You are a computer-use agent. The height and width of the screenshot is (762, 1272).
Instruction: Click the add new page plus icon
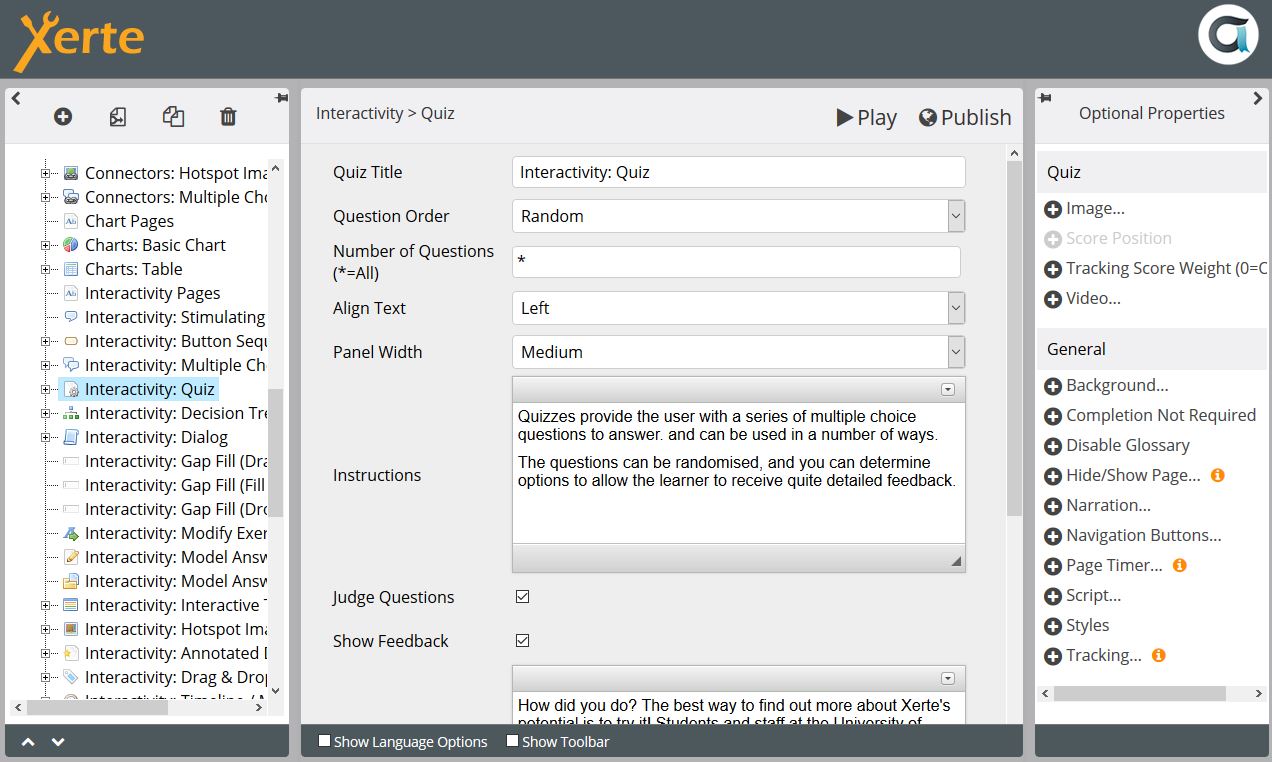[63, 117]
